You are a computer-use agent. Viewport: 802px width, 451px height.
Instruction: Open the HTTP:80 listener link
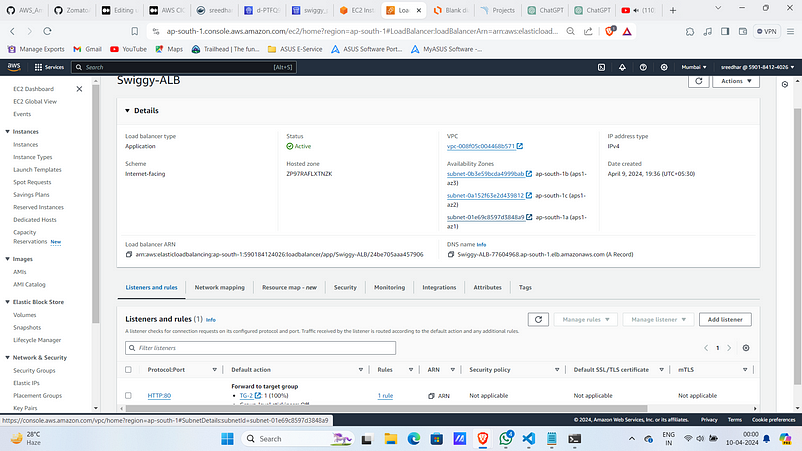159,396
